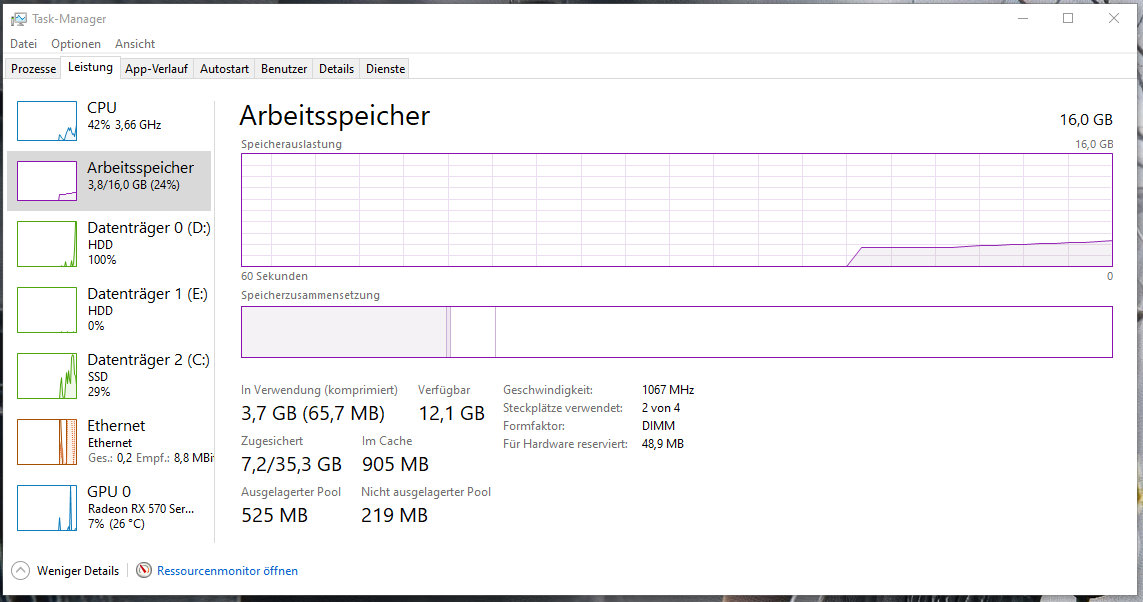Image resolution: width=1143 pixels, height=602 pixels.
Task: Click the Ressourcenmonitor icon at the bottom
Action: [144, 571]
